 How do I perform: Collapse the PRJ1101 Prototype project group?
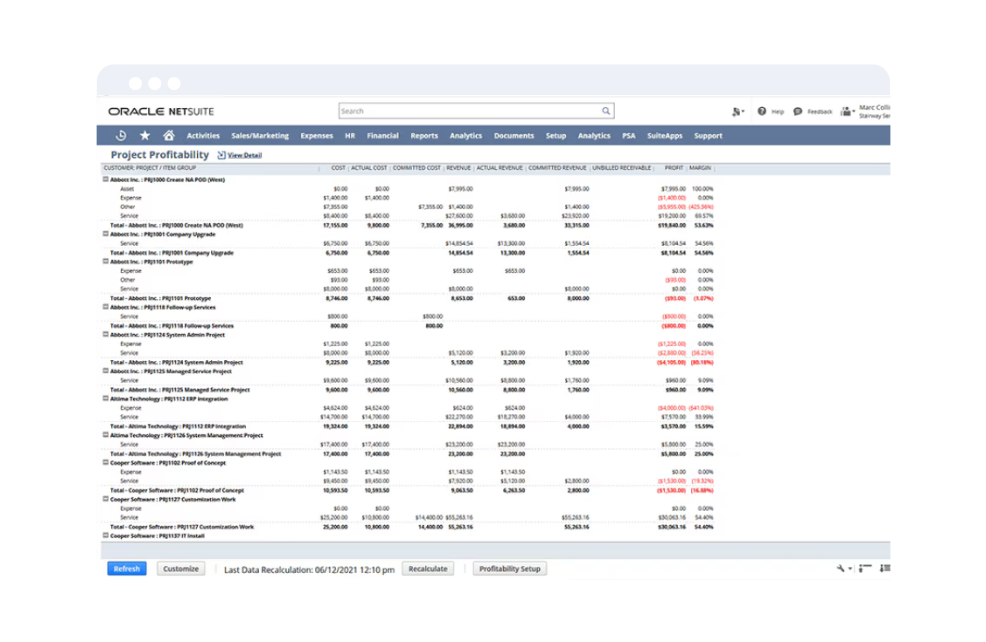[x=105, y=262]
